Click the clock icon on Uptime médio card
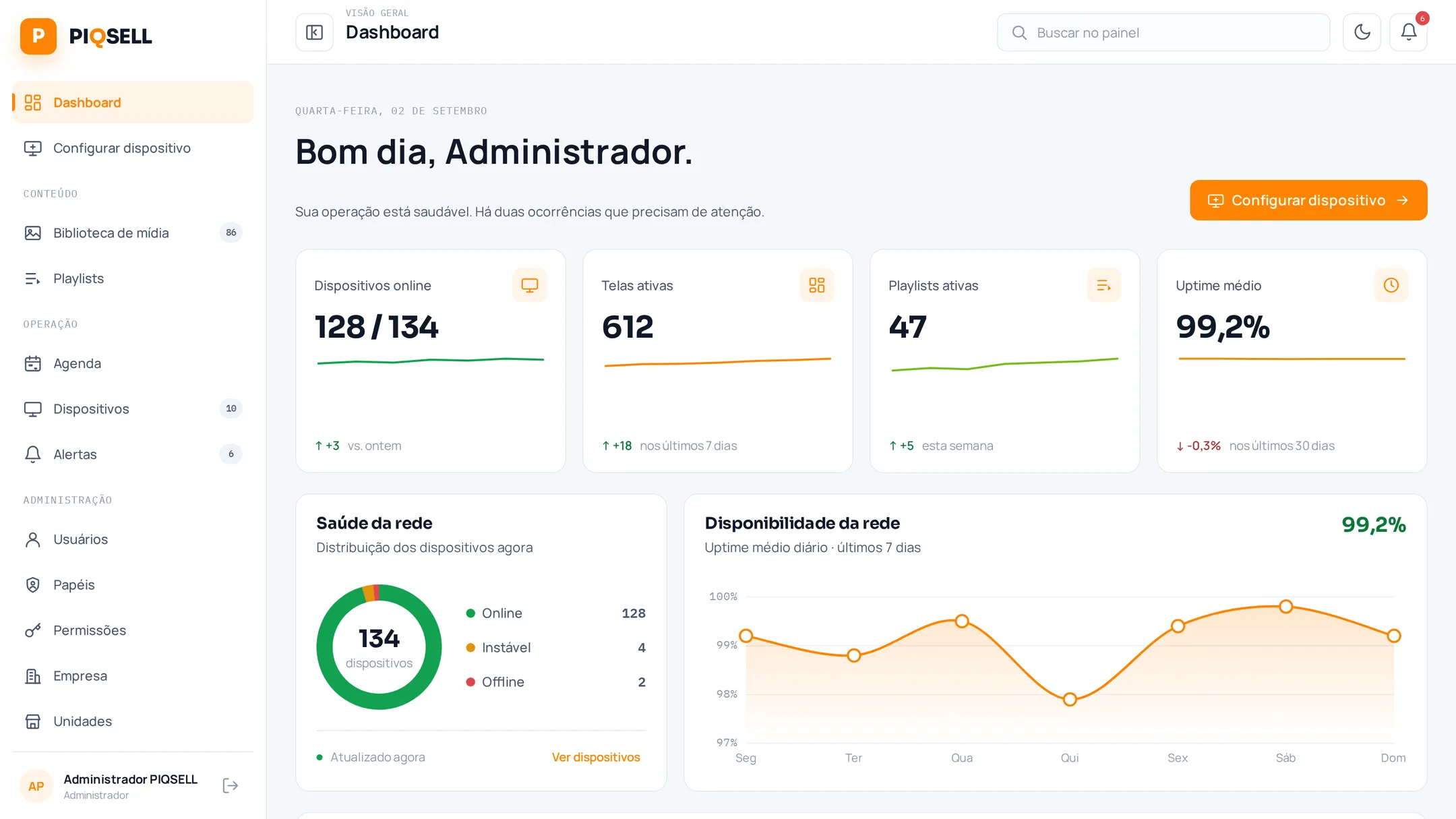 tap(1391, 285)
